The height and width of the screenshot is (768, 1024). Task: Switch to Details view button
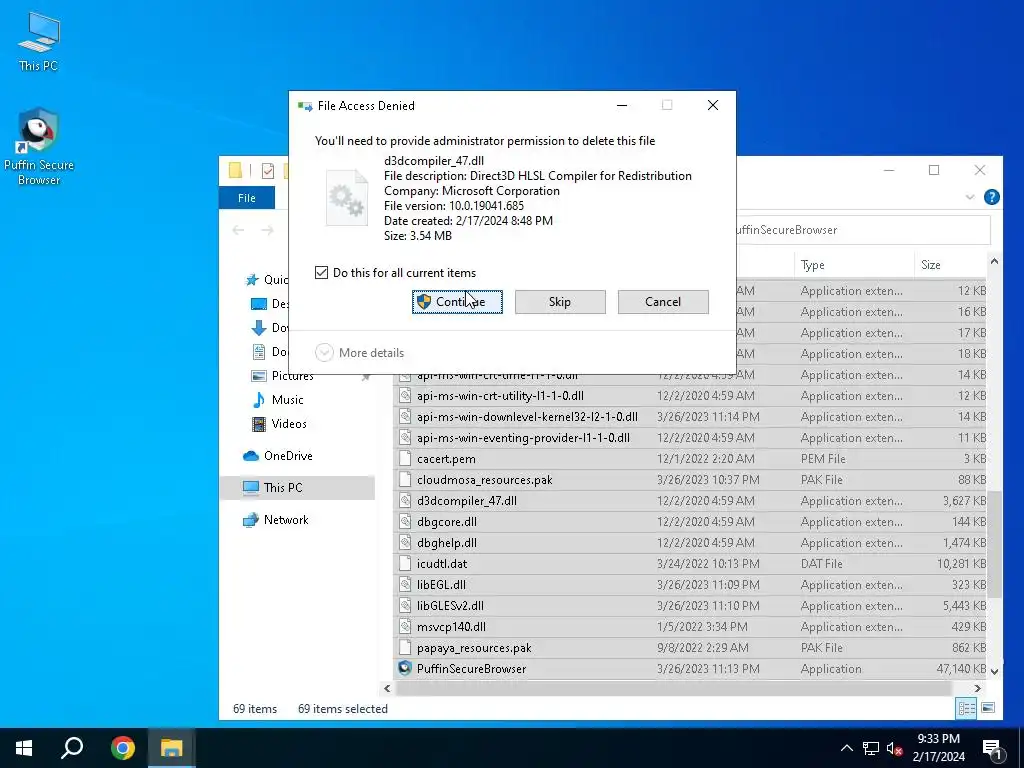coord(966,708)
